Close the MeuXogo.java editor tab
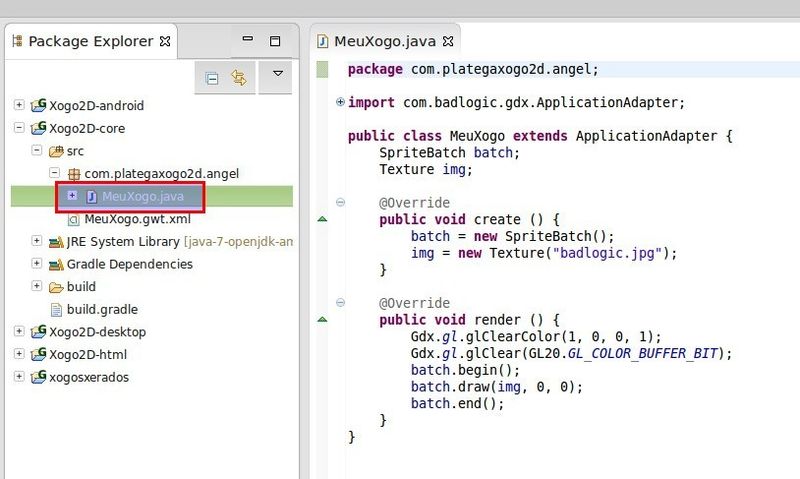 point(448,41)
